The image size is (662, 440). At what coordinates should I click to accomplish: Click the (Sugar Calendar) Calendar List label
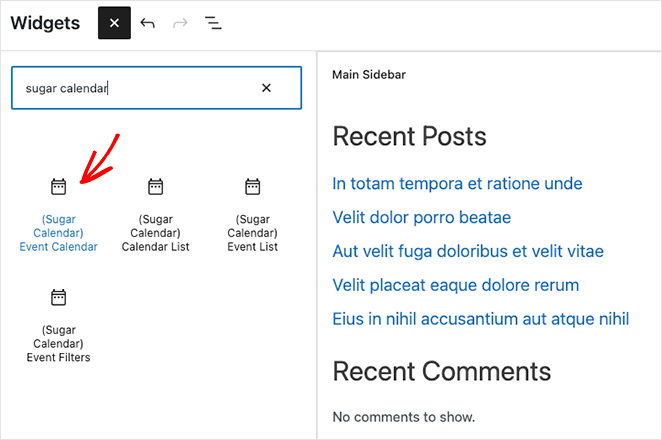[155, 233]
